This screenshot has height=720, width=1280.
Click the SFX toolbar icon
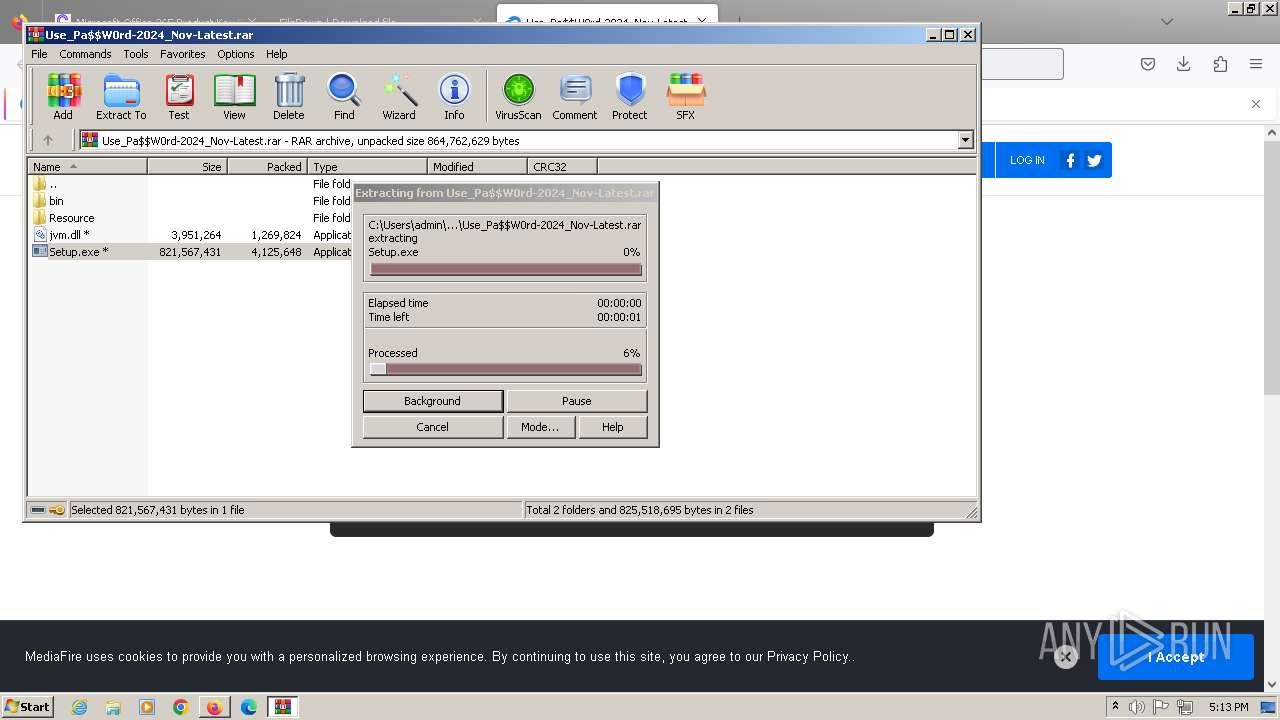685,97
